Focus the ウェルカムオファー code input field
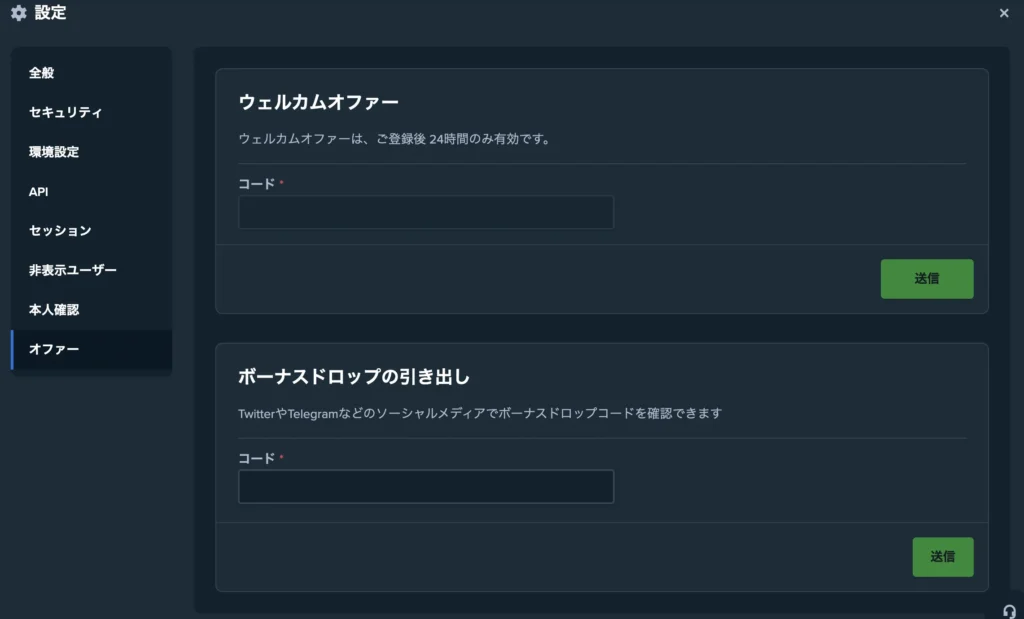This screenshot has height=619, width=1024. click(x=426, y=212)
